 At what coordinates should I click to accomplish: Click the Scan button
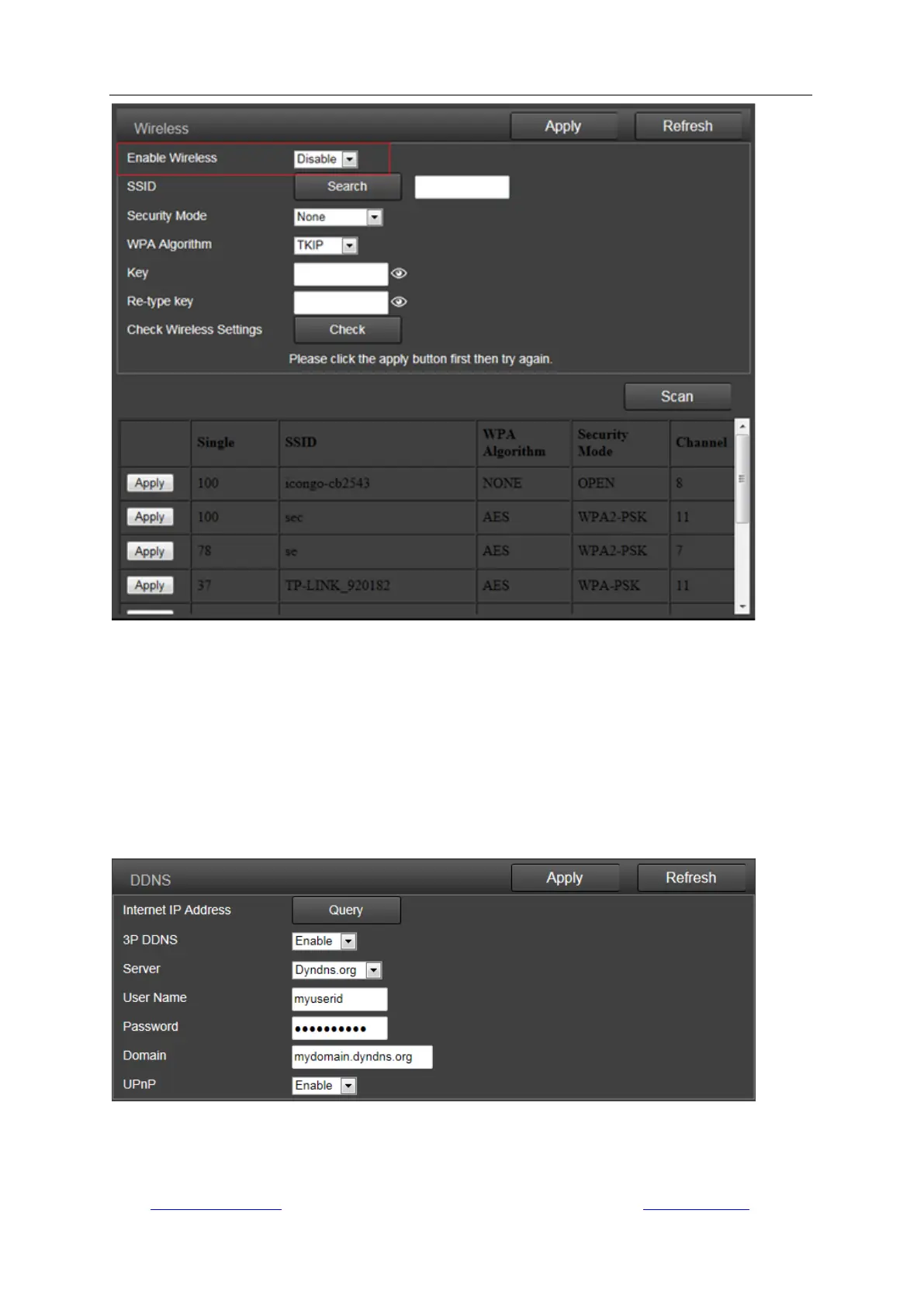point(677,397)
